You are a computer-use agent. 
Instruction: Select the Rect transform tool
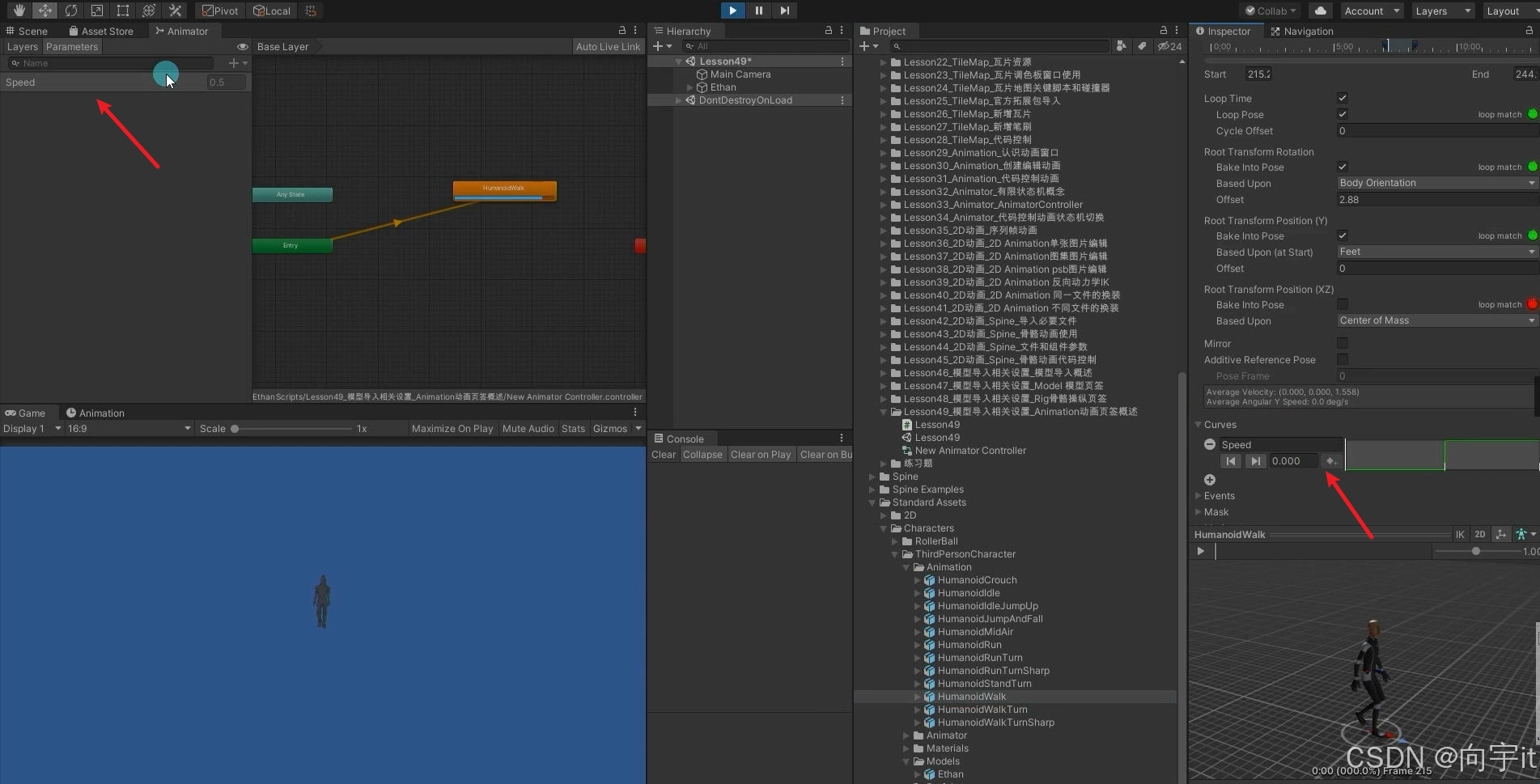click(123, 11)
